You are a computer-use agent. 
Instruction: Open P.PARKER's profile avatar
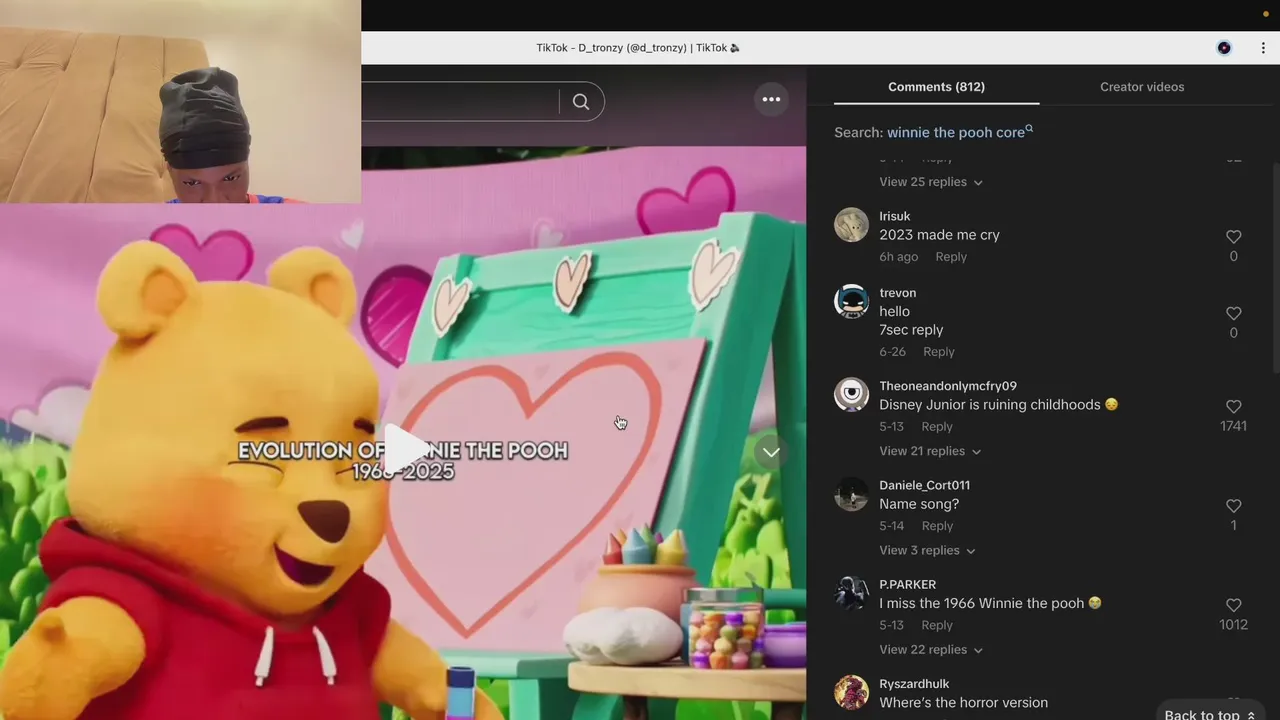[x=852, y=593]
